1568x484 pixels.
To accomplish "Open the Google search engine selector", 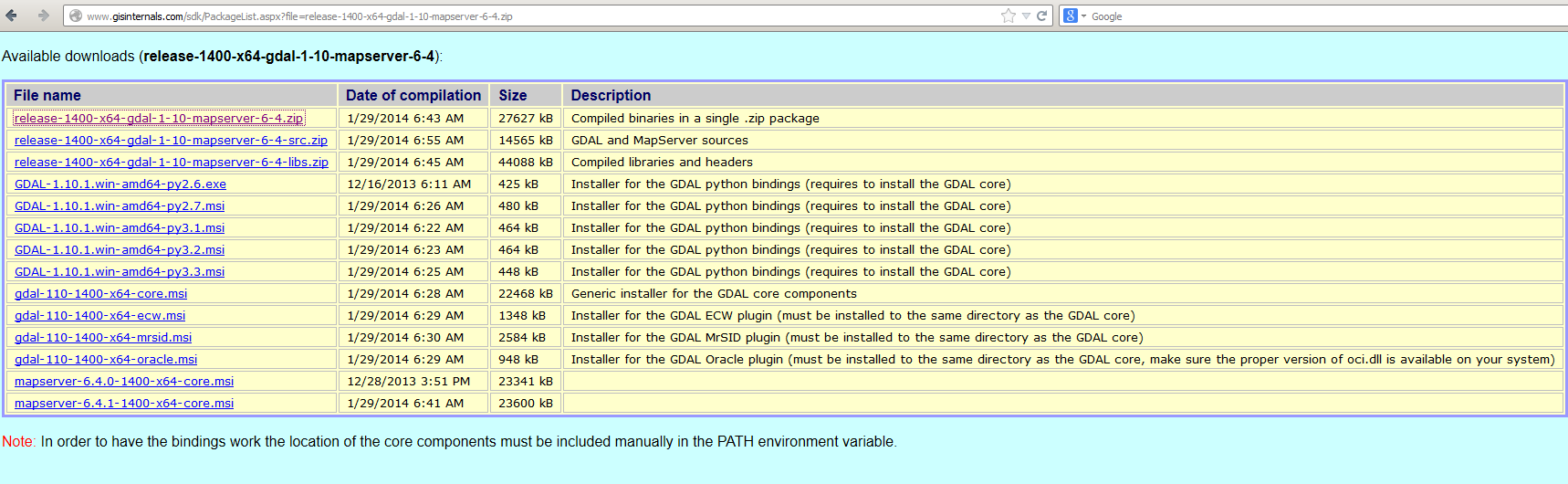I will point(1074,16).
